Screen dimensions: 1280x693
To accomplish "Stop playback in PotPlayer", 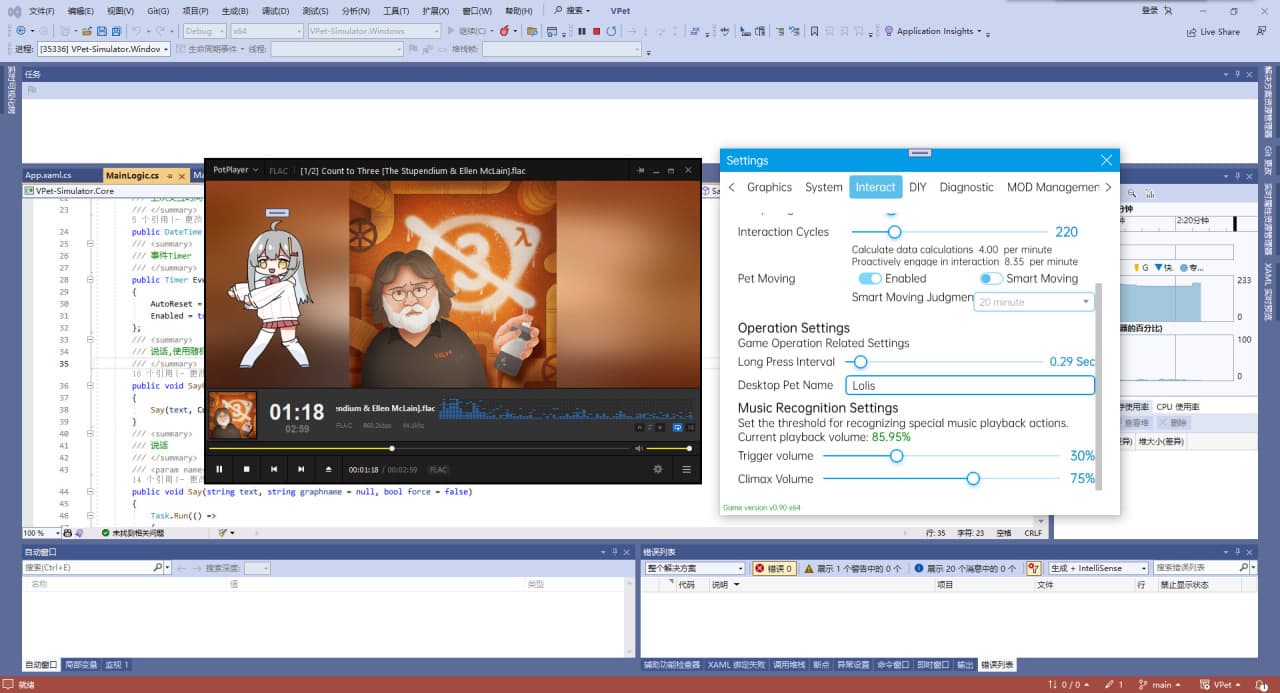I will [246, 469].
